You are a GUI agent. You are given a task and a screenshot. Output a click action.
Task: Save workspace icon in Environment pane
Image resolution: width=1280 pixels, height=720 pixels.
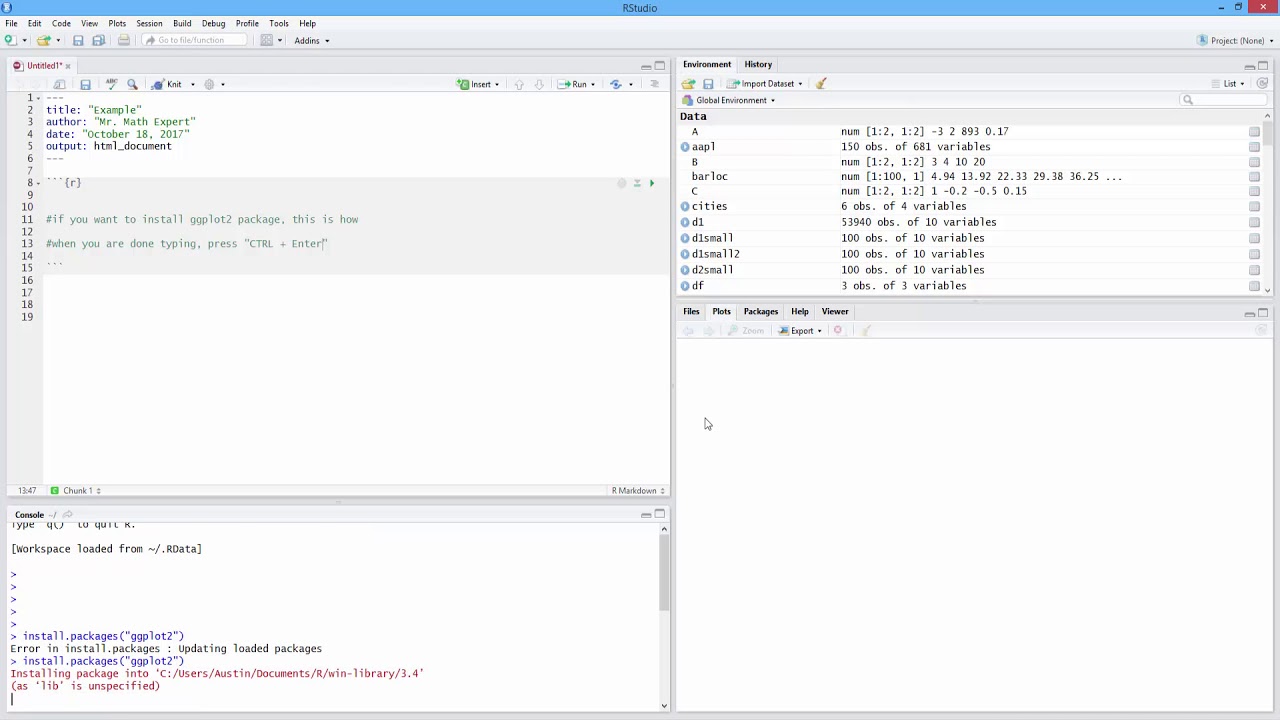(708, 84)
